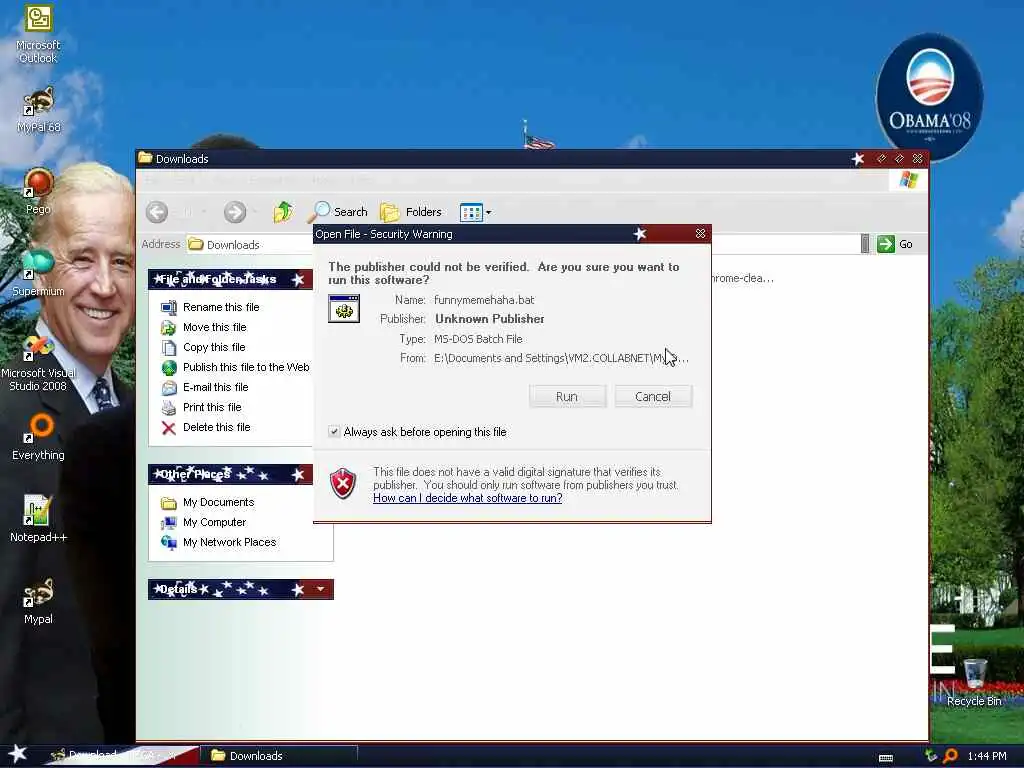Choose Publish this file to the Web
1024x768 pixels.
[x=234, y=367]
